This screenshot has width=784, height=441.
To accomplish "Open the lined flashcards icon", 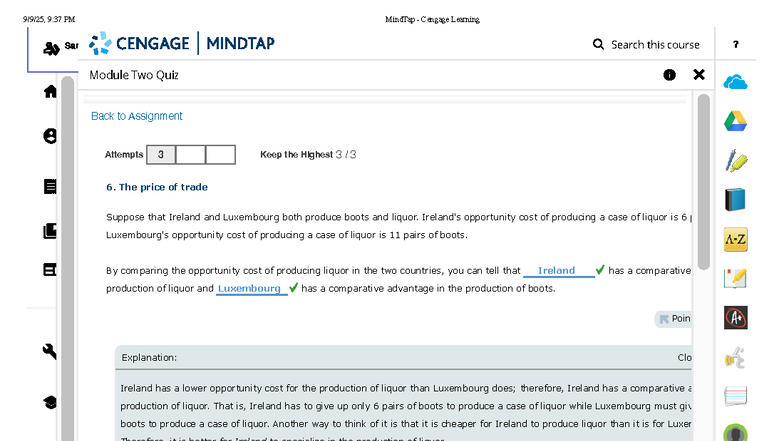I will tap(736, 395).
